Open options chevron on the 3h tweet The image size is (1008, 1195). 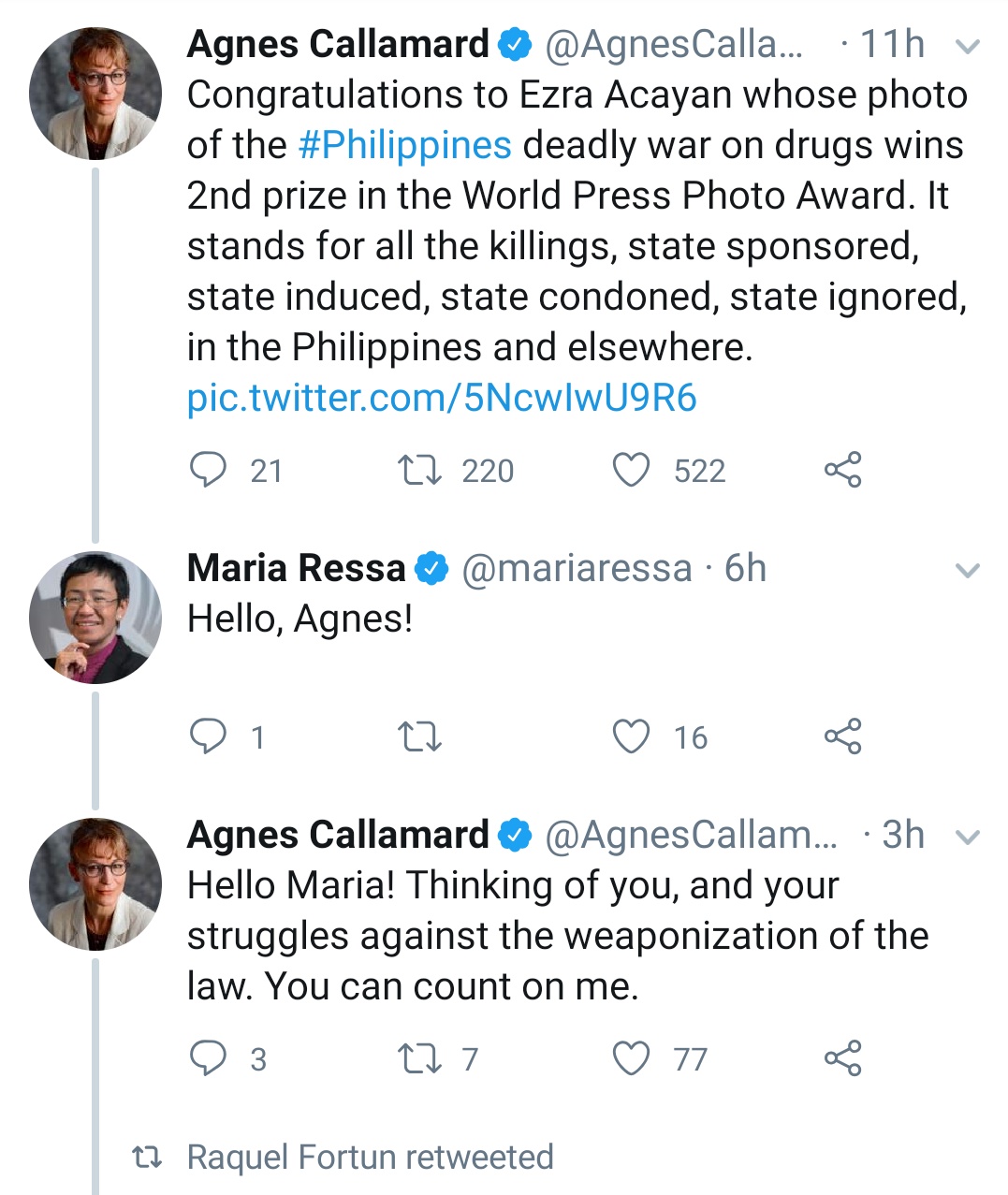[x=969, y=837]
